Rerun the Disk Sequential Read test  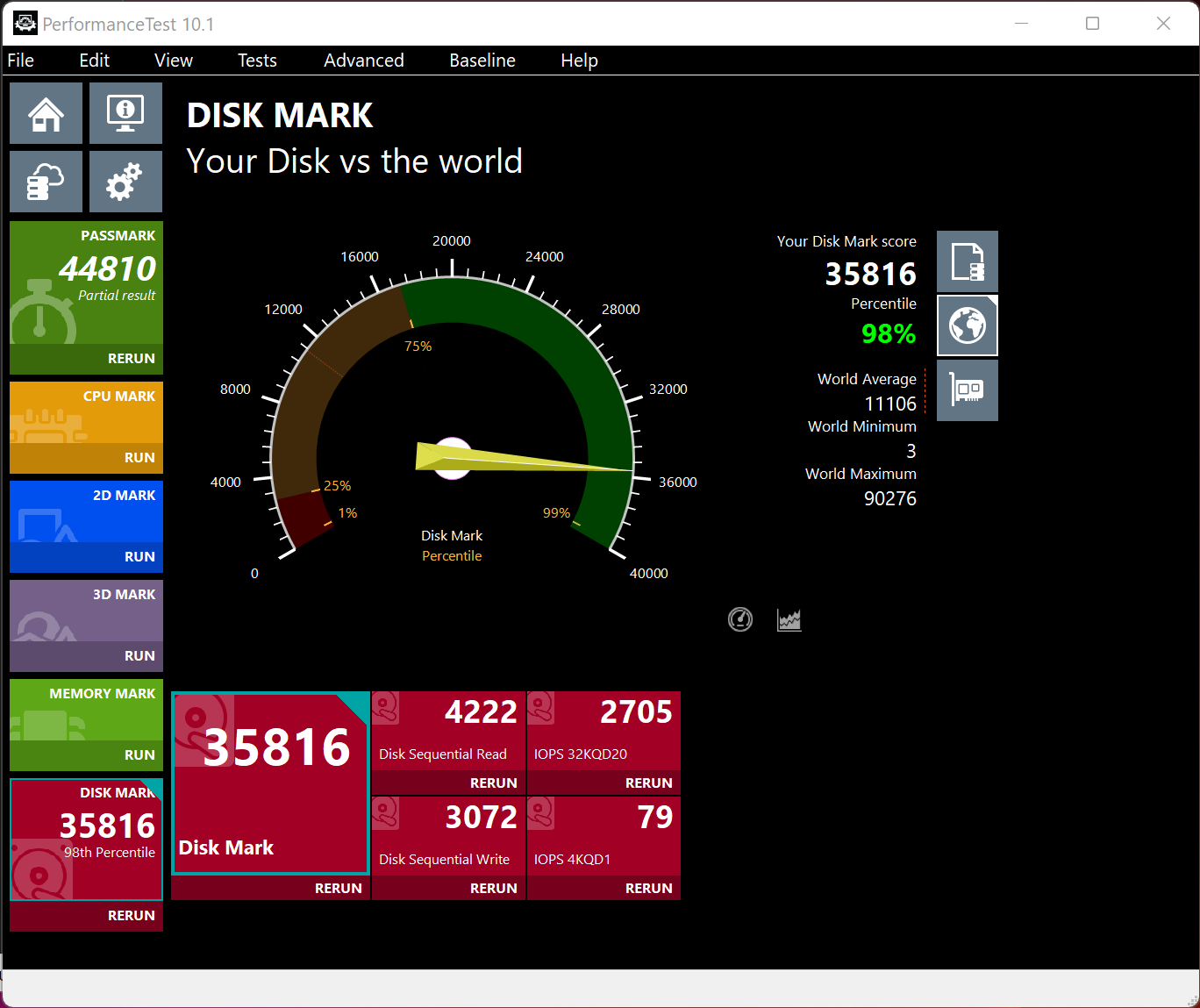[493, 783]
